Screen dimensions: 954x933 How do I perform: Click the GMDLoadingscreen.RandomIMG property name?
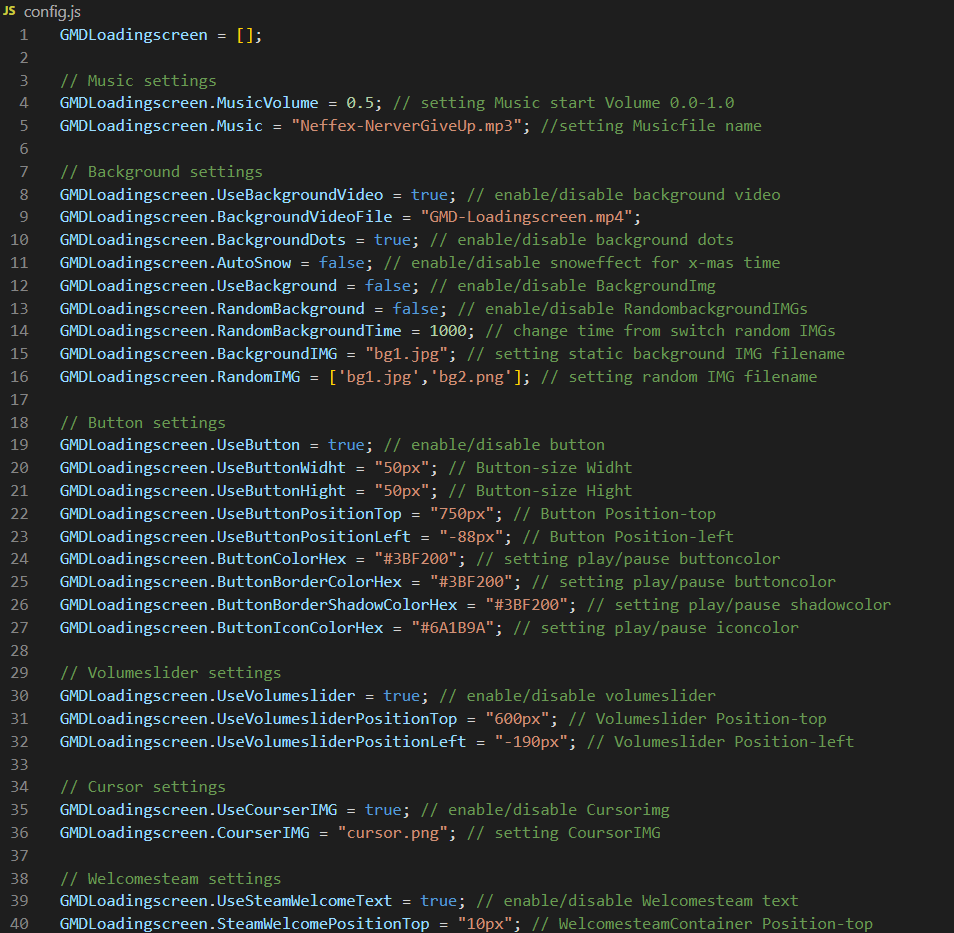click(179, 377)
